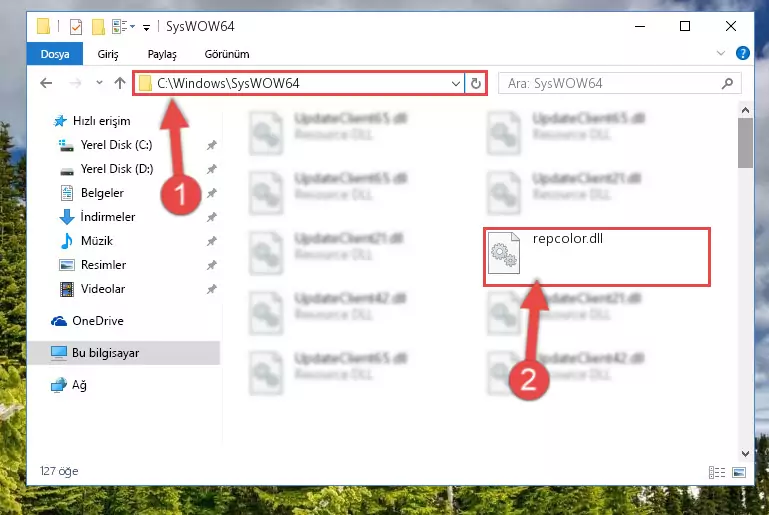Click the 127 öğe status bar text

tap(59, 471)
